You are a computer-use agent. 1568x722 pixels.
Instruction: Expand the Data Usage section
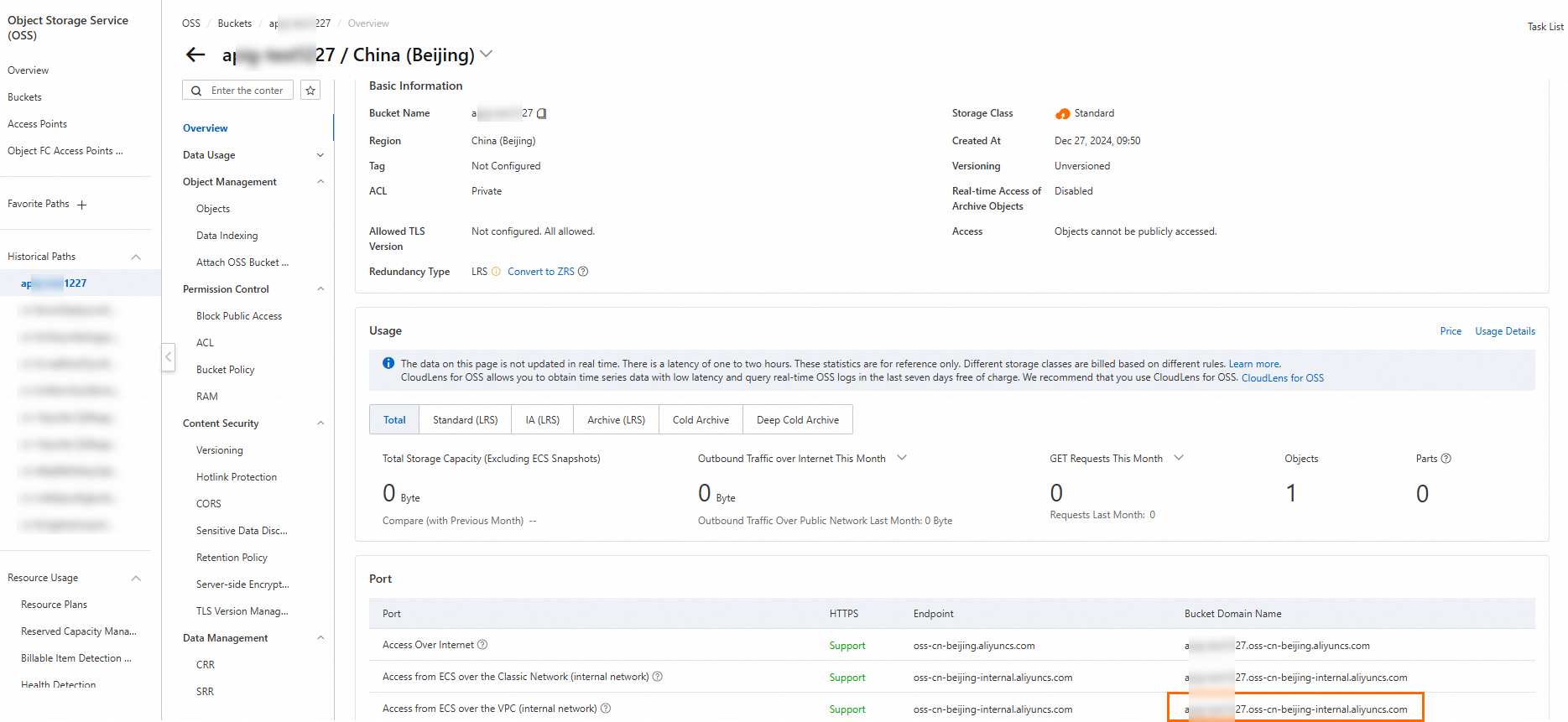pos(320,155)
